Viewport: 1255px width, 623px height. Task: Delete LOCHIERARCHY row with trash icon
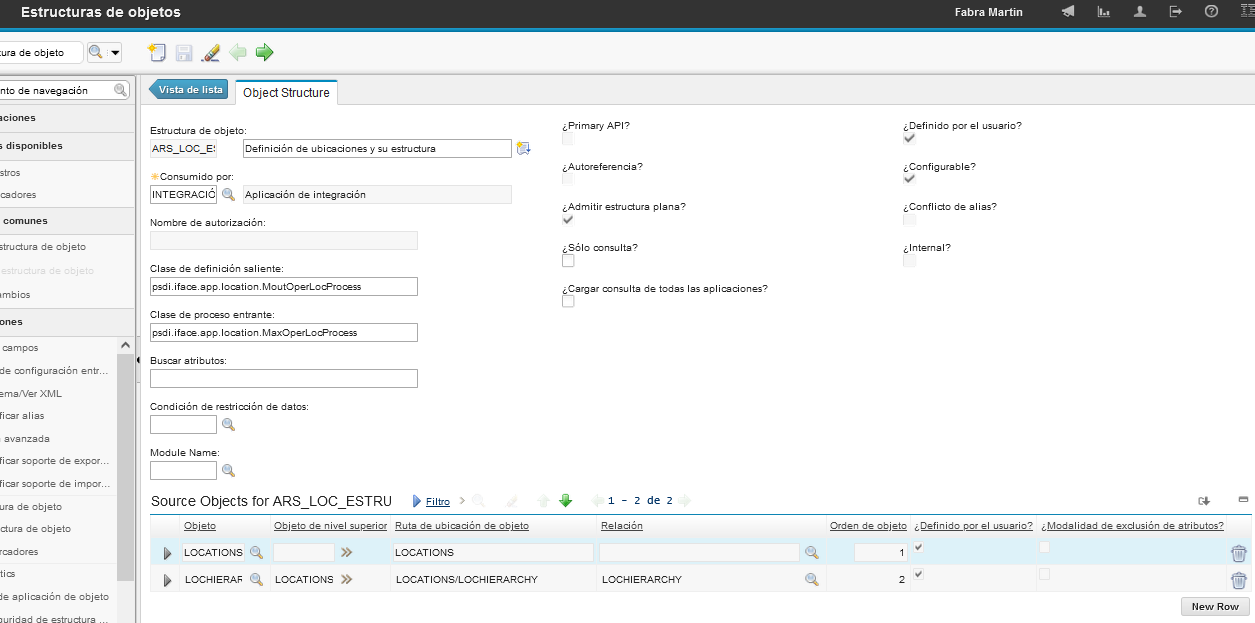(x=1239, y=580)
